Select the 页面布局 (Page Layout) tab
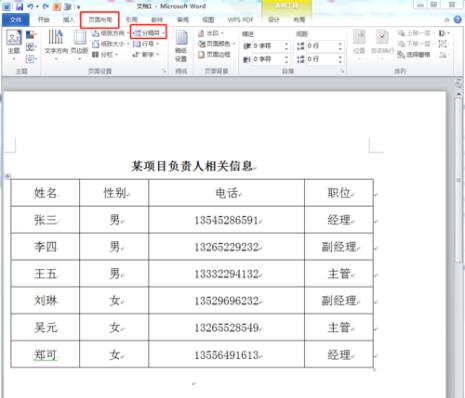 click(100, 20)
